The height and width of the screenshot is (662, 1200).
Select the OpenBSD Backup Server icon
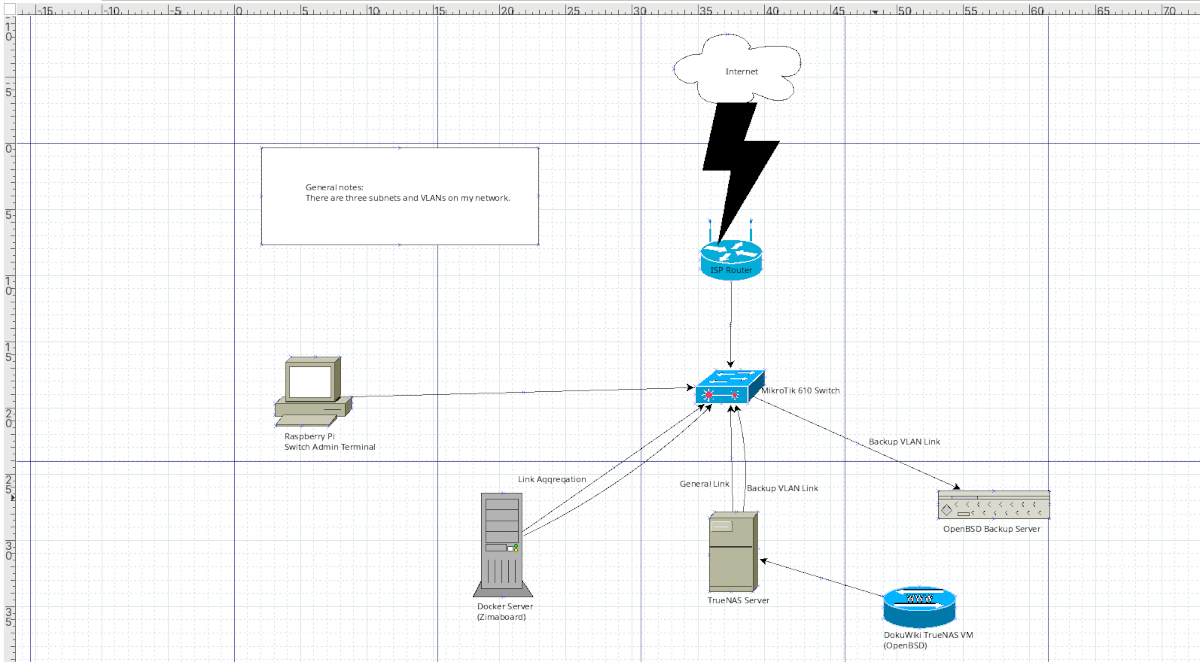(x=993, y=505)
